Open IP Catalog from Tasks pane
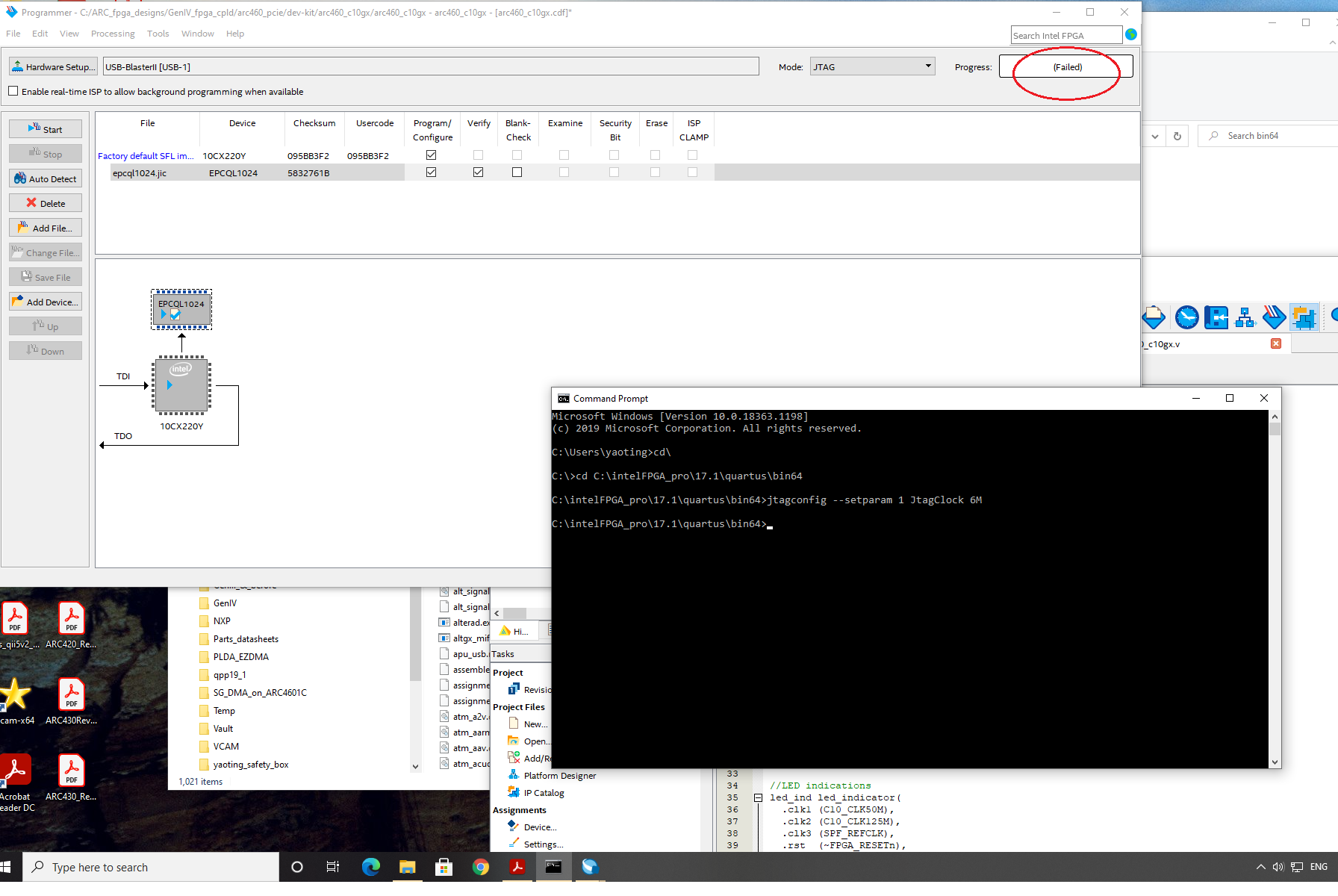The image size is (1338, 896). [x=536, y=793]
